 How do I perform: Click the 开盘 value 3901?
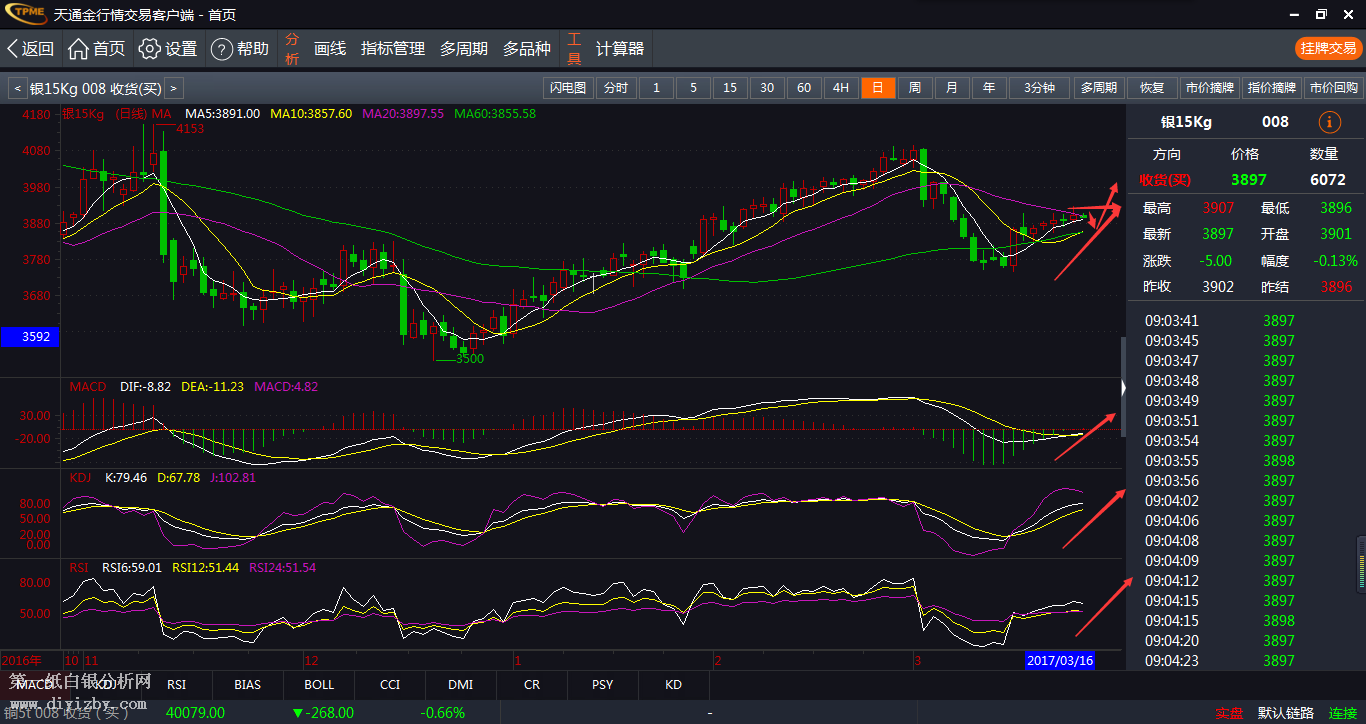pyautogui.click(x=1336, y=234)
